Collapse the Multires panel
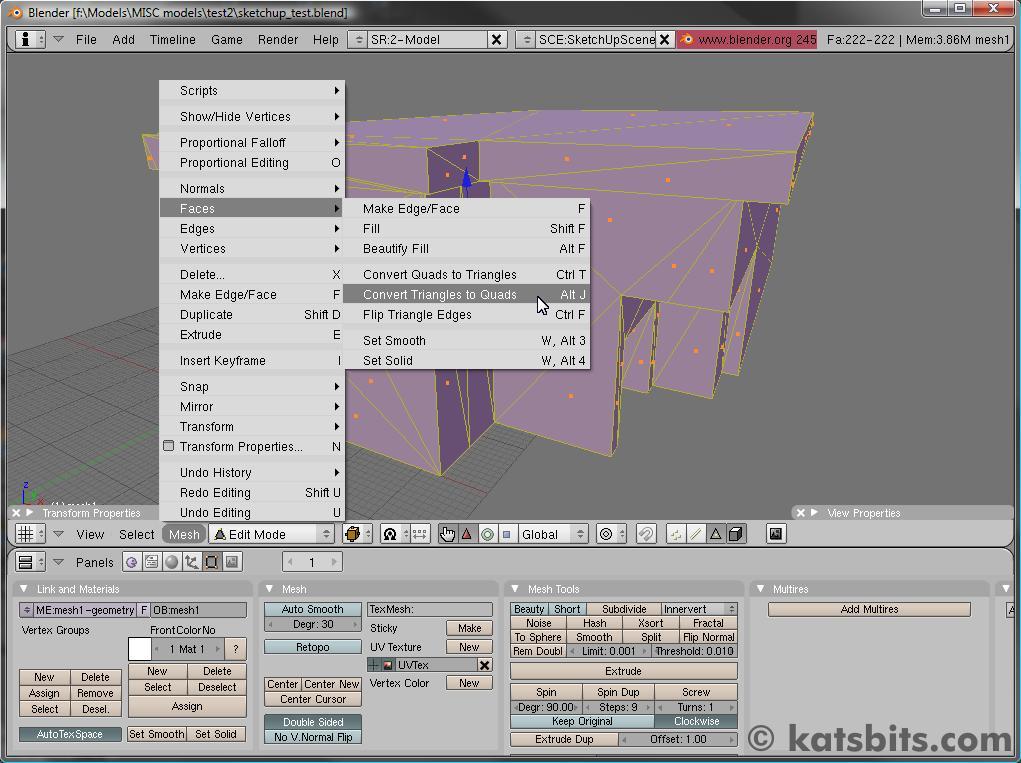This screenshot has height=763, width=1021. click(x=760, y=589)
